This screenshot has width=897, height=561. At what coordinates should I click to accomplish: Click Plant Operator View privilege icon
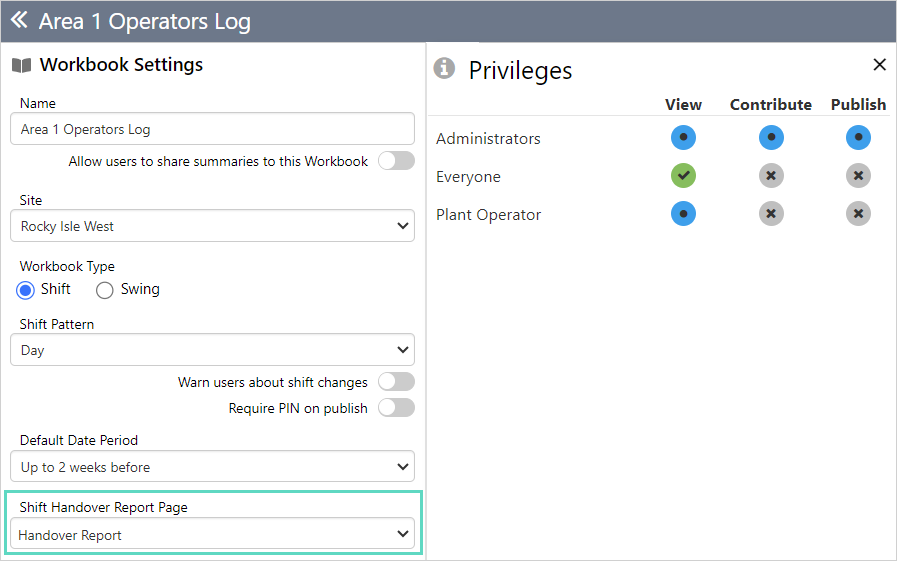pos(683,214)
